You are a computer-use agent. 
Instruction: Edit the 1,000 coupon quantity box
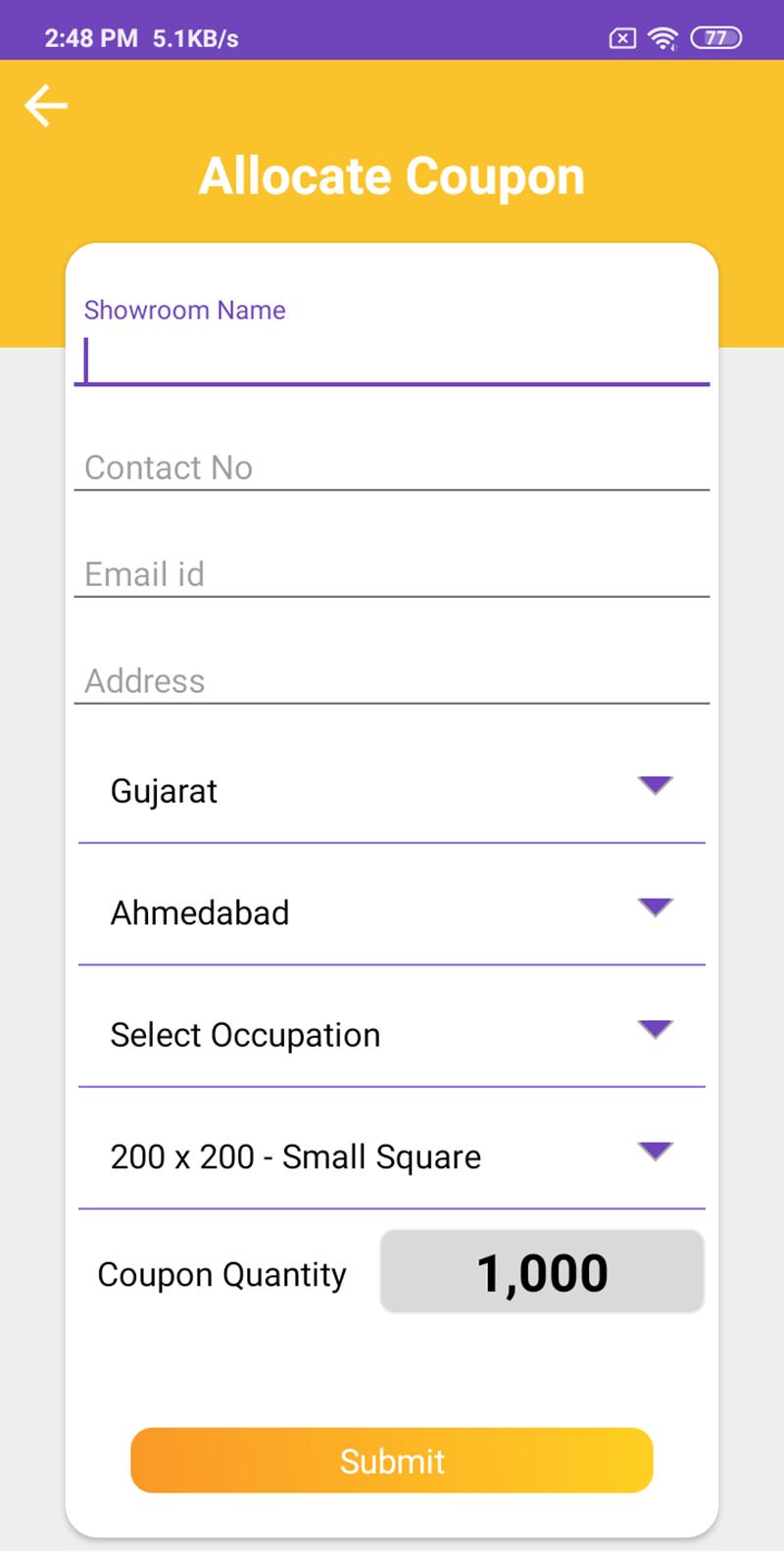pyautogui.click(x=542, y=1272)
